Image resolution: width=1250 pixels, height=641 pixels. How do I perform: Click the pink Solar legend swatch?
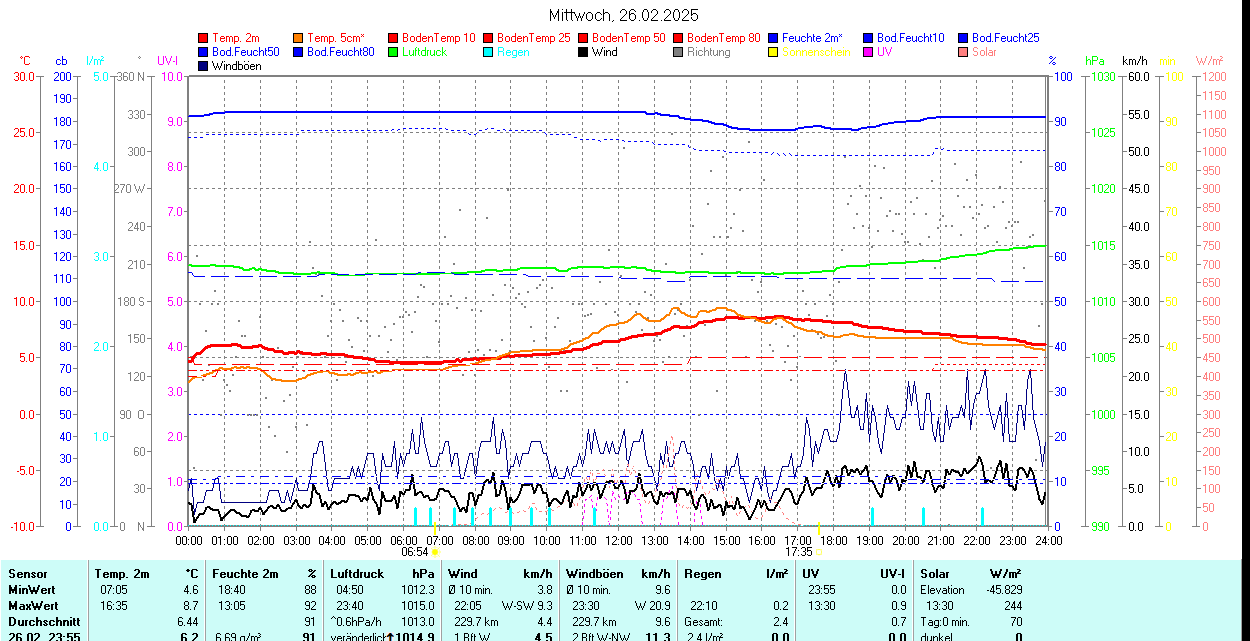click(x=964, y=52)
